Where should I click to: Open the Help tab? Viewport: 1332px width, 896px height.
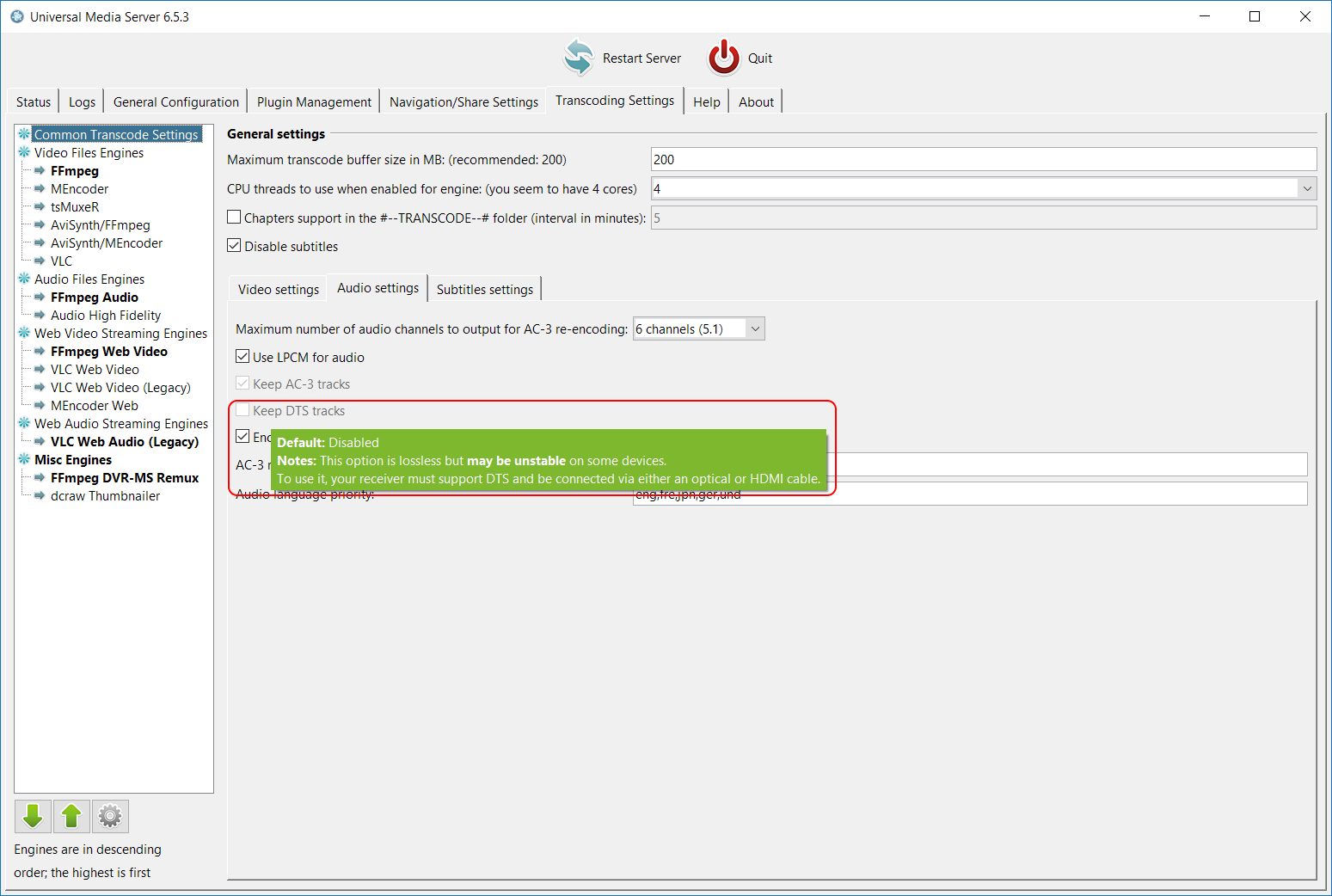(707, 101)
